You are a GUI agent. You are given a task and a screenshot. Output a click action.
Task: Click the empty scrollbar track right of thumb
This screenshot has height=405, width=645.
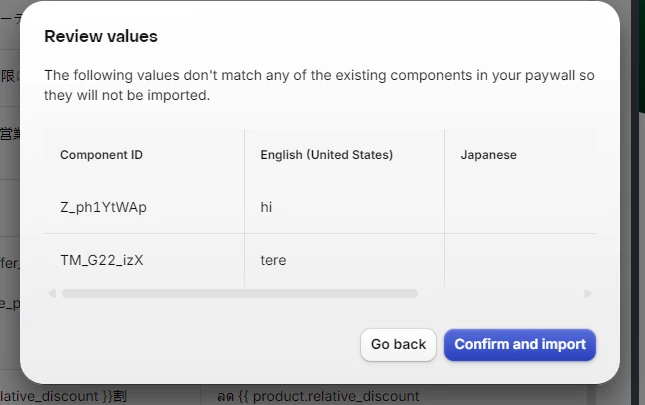pyautogui.click(x=500, y=293)
